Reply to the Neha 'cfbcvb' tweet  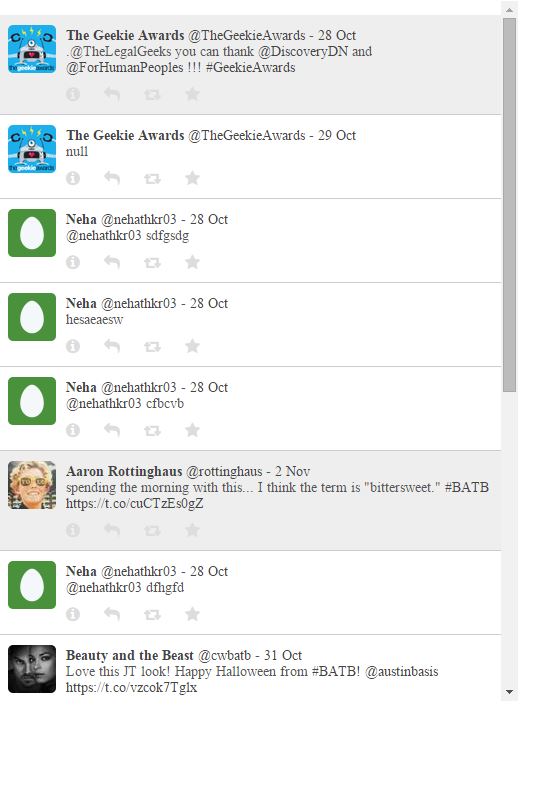[112, 430]
